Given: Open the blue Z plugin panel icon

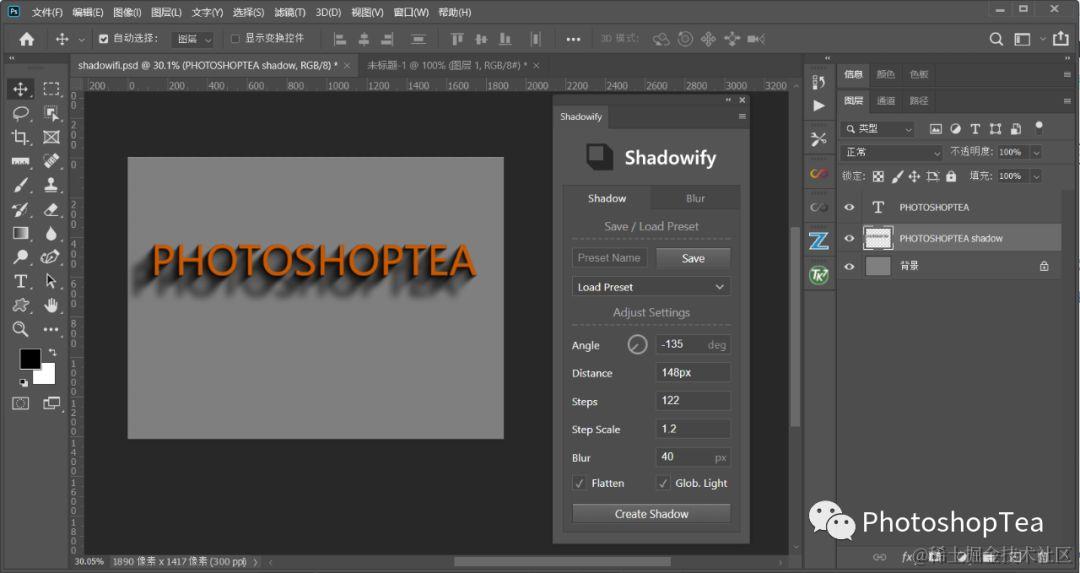Looking at the screenshot, I should click(x=819, y=240).
